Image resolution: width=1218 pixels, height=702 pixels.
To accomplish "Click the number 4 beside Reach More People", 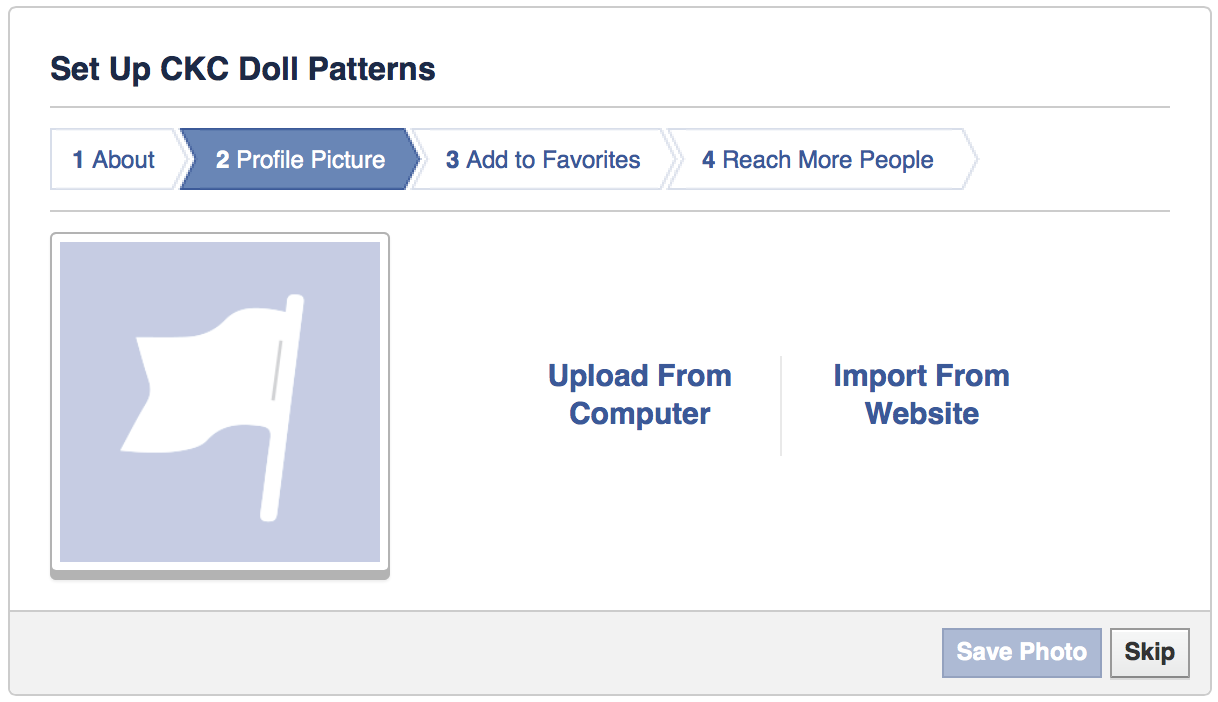I will coord(708,160).
